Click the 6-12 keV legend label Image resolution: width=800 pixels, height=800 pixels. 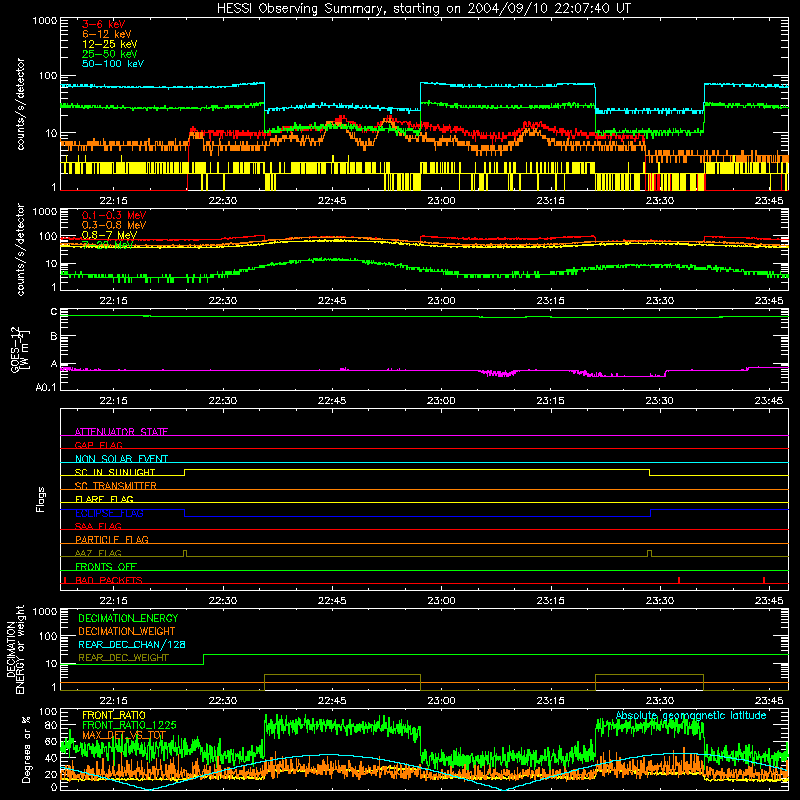[x=106, y=34]
